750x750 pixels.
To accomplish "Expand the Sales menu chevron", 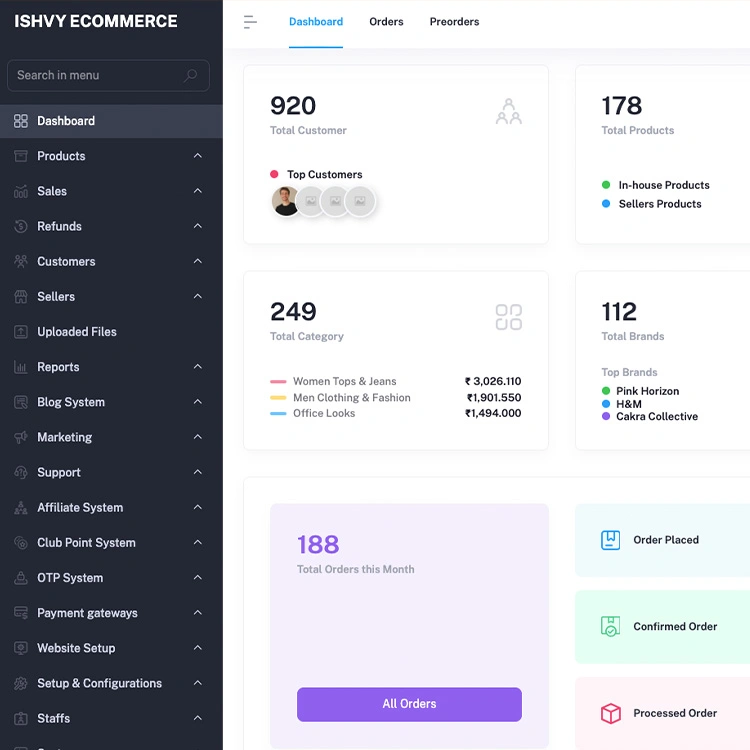I will click(197, 191).
